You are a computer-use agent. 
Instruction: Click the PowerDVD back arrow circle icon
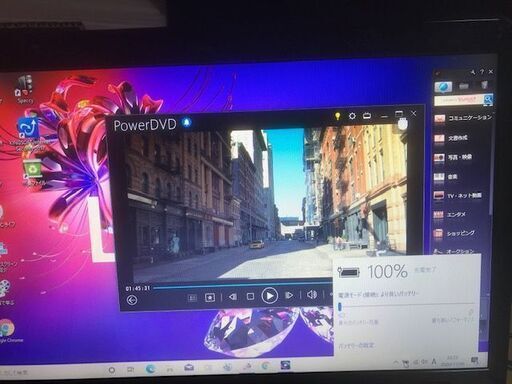point(132,300)
